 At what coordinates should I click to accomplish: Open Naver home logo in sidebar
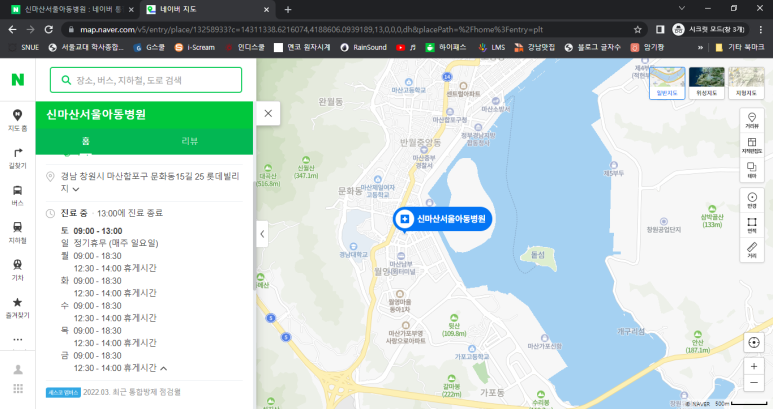[x=18, y=79]
